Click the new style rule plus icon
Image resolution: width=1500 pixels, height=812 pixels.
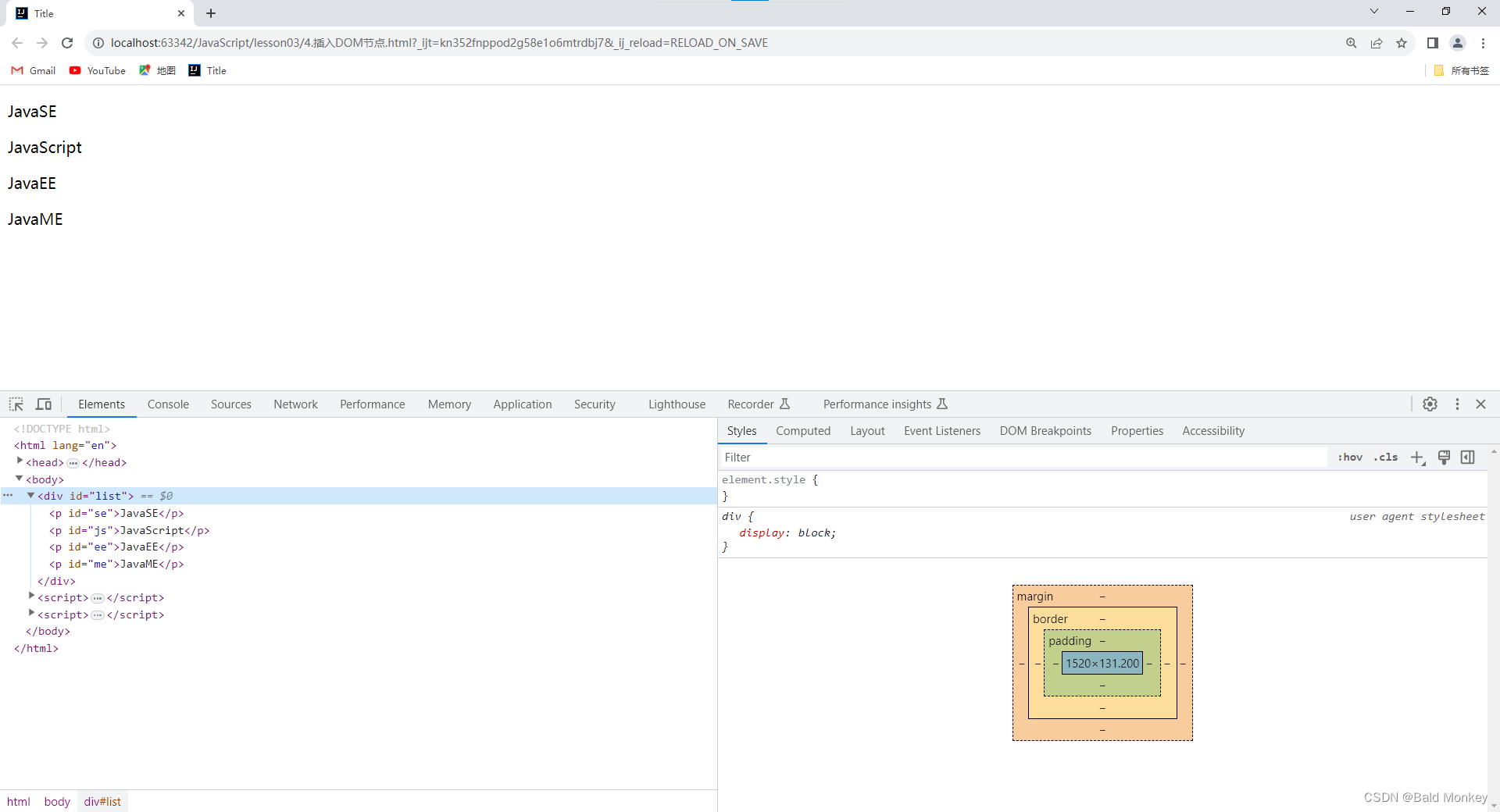(x=1417, y=458)
